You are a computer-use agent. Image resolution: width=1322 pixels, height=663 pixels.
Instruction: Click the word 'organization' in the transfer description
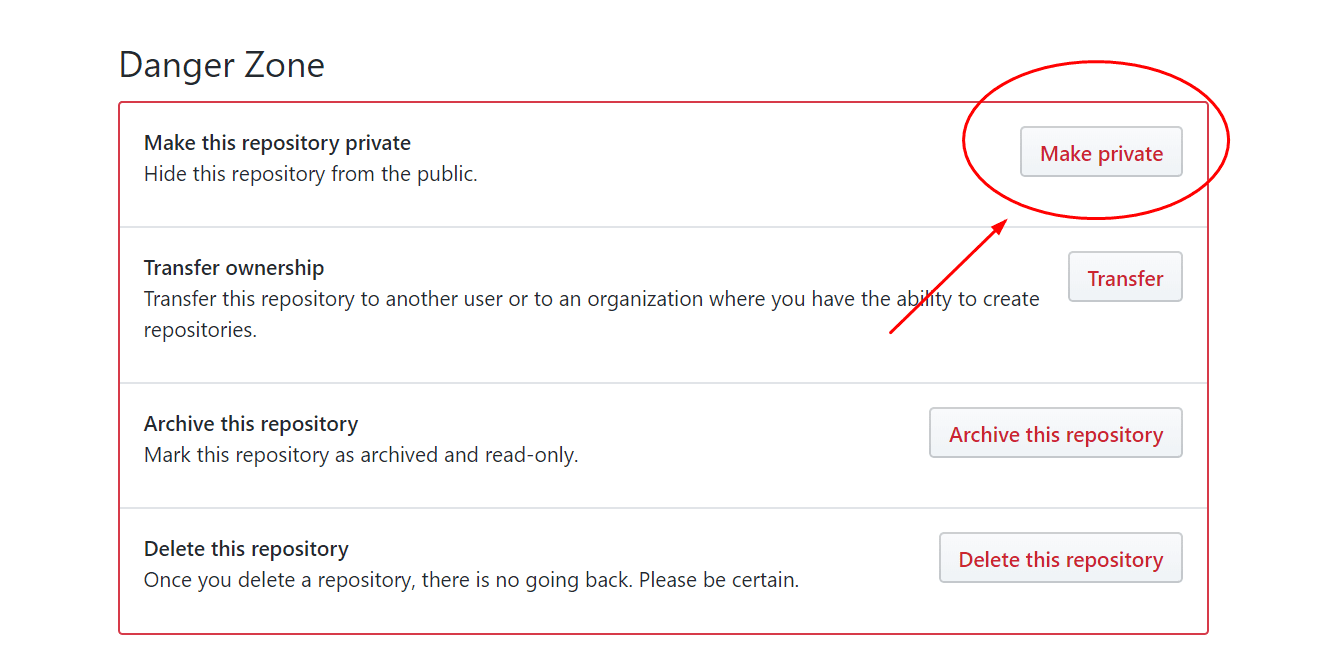pos(644,299)
